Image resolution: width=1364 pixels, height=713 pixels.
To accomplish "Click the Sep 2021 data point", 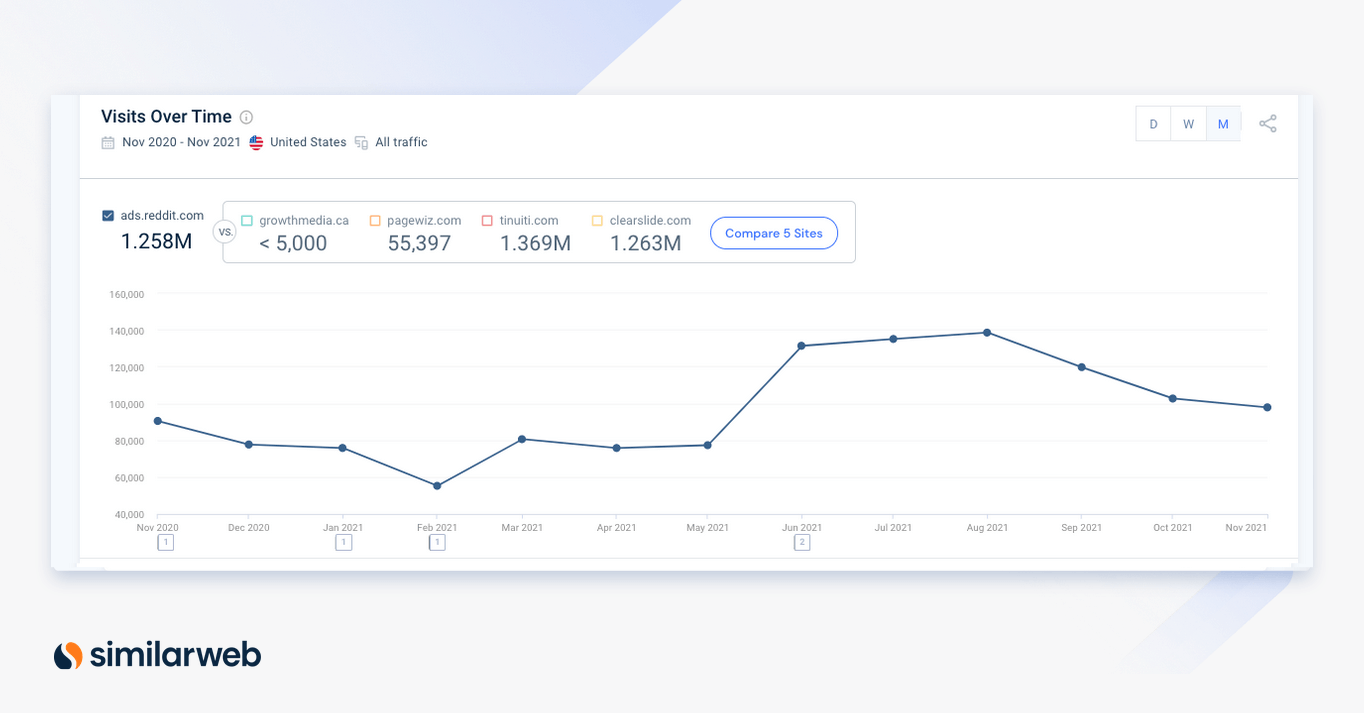I will coord(1082,367).
